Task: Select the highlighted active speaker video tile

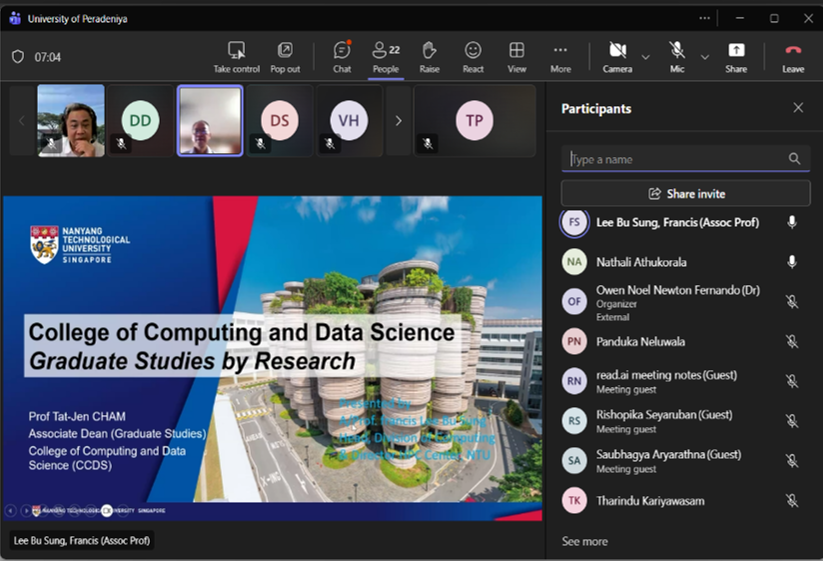Action: tap(210, 121)
